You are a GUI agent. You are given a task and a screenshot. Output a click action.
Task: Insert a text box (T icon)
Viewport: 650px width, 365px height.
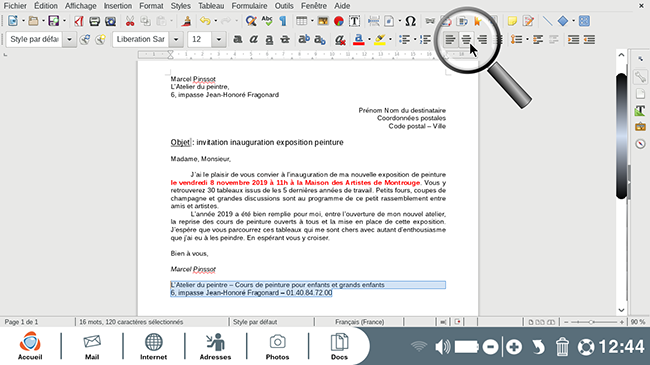tap(354, 21)
